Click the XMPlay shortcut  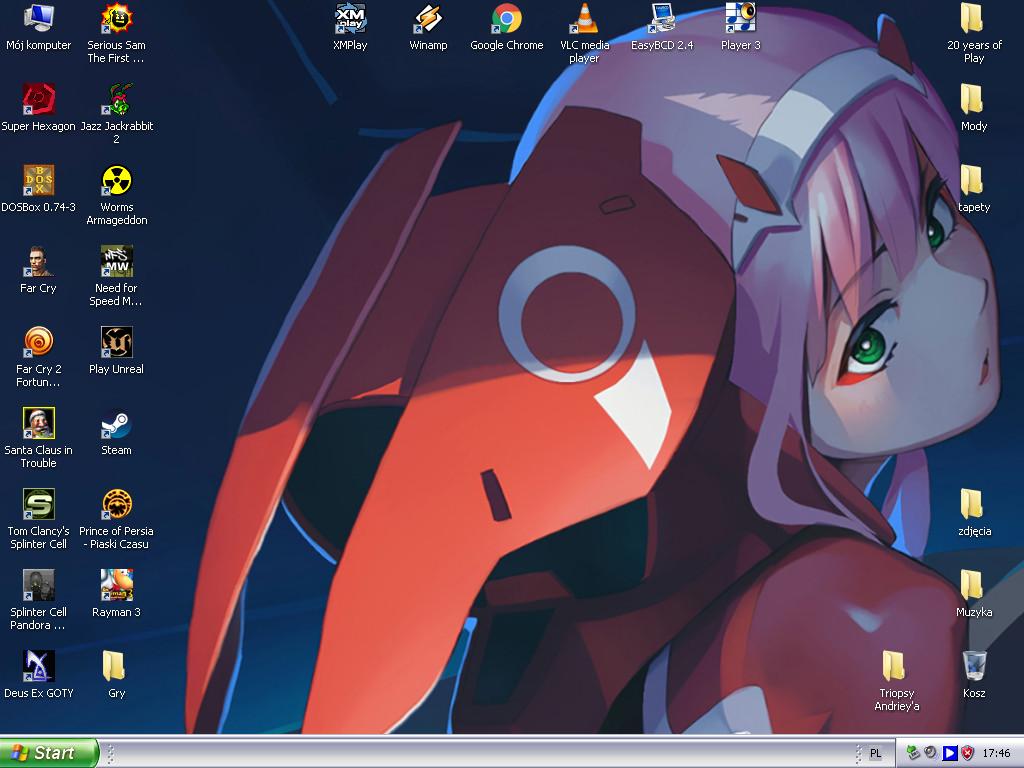tap(351, 18)
